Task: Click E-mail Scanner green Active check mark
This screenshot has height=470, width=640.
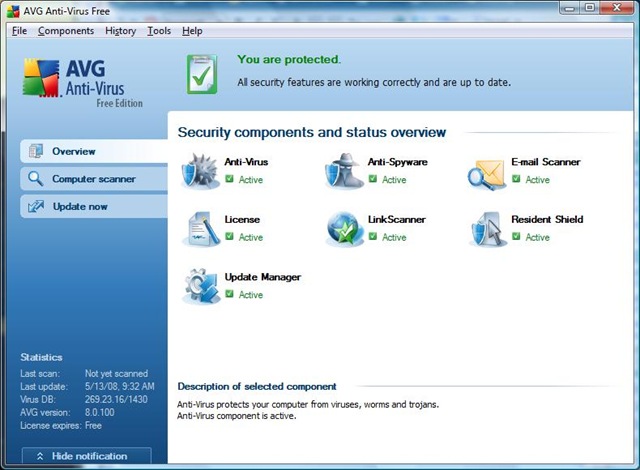Action: point(516,179)
